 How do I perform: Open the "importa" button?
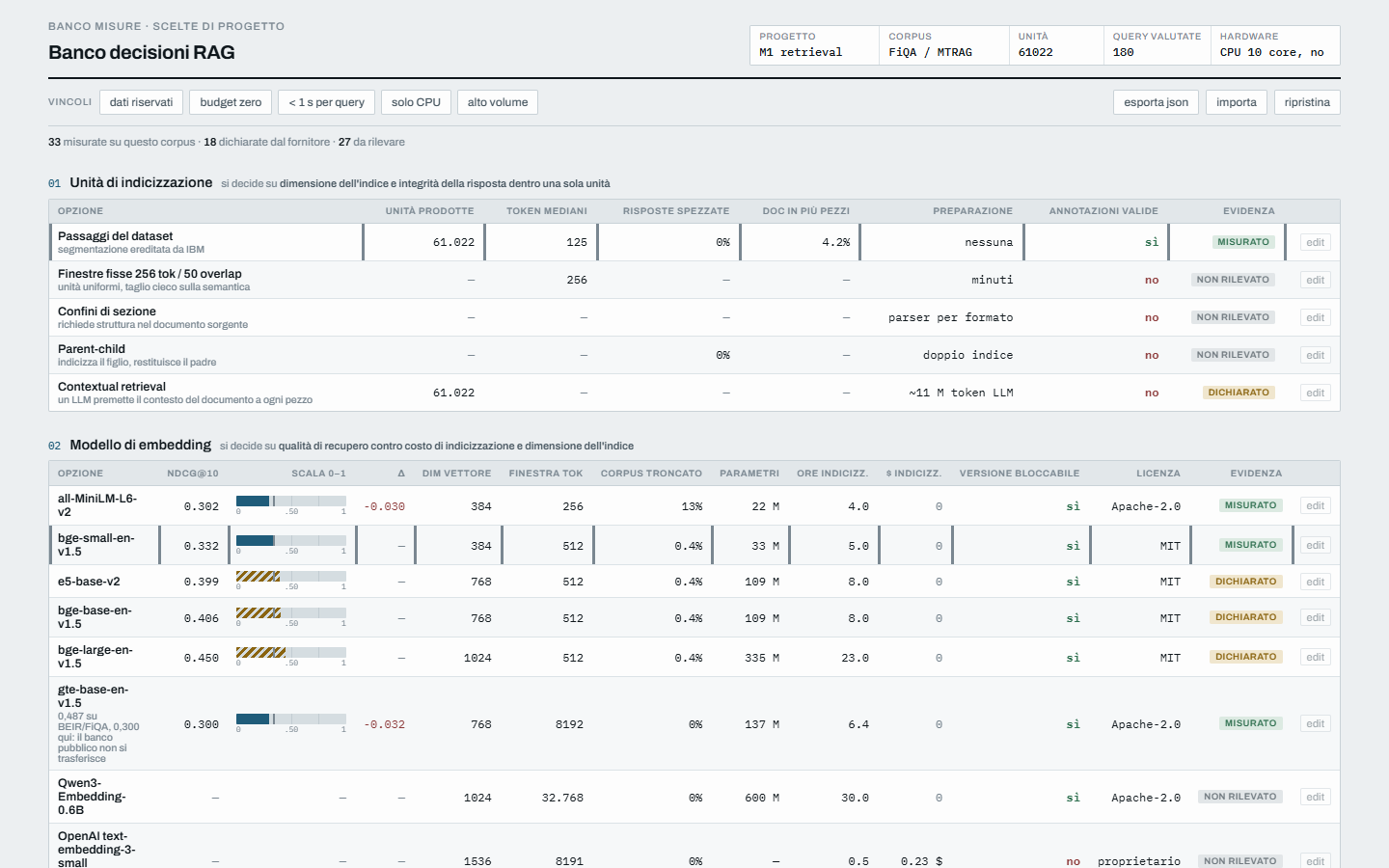point(1237,102)
